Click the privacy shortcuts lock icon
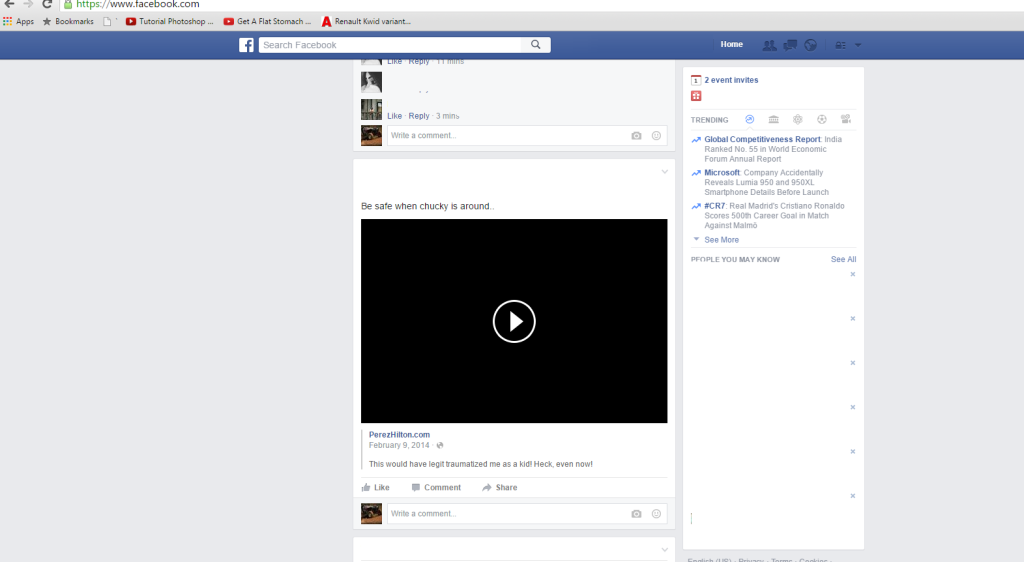This screenshot has height=562, width=1024. (840, 45)
